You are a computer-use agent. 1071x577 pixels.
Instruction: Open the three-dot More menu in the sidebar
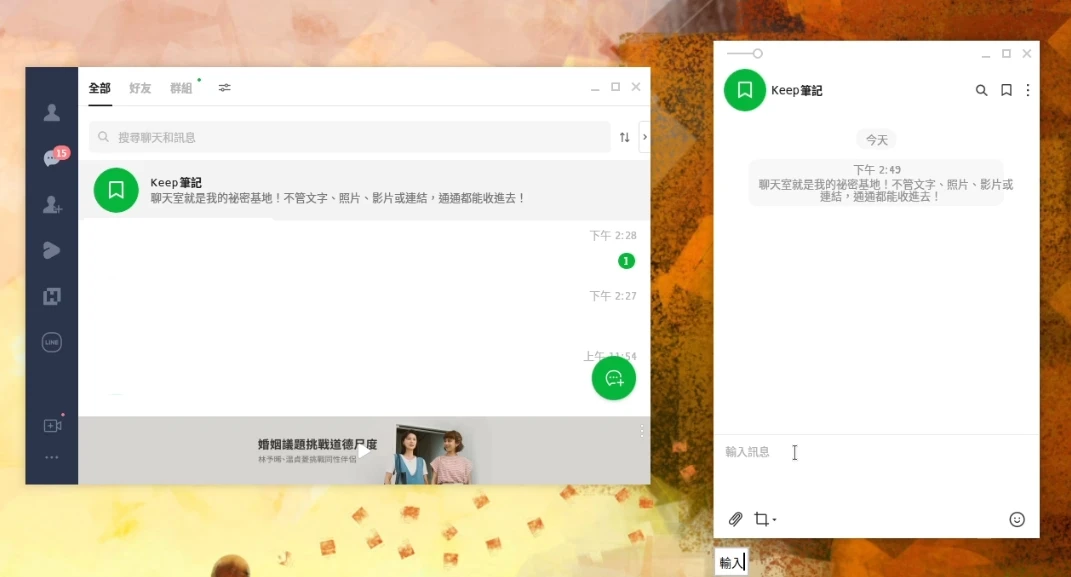point(52,458)
